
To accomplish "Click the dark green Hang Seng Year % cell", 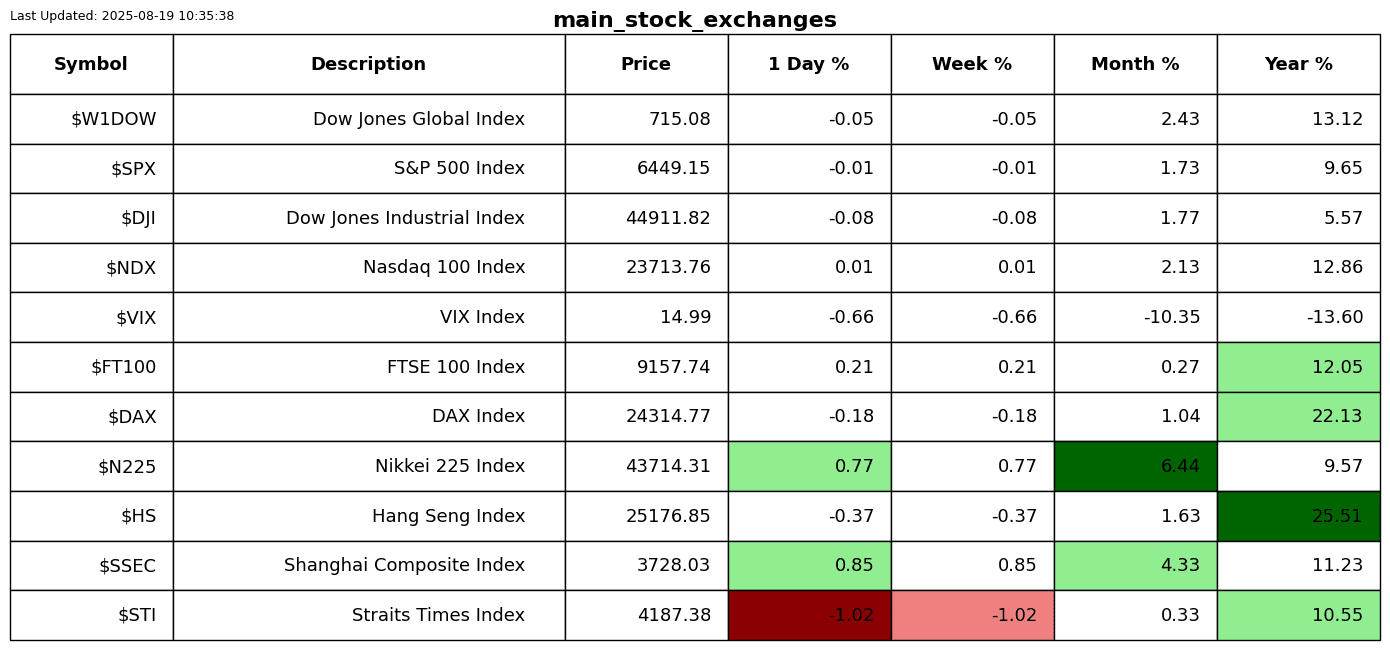I will point(1298,517).
